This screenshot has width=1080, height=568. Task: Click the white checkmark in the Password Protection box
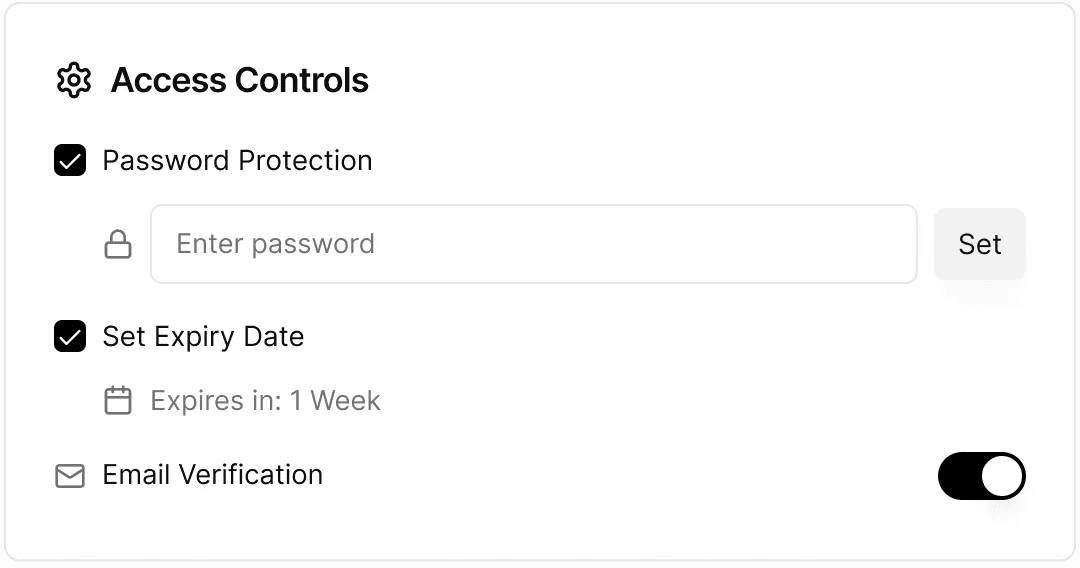70,160
